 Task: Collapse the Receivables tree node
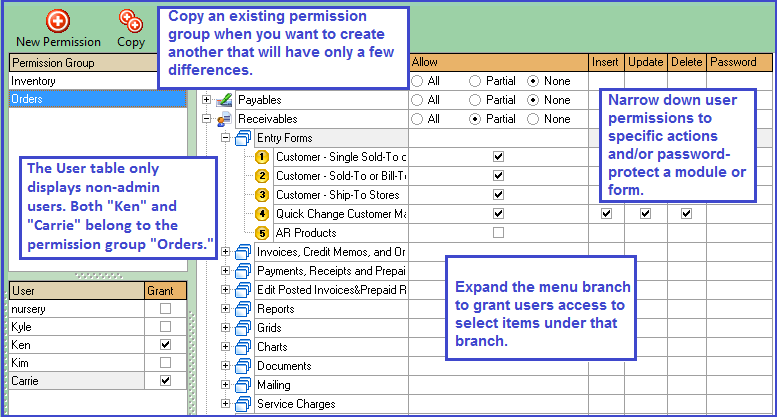[207, 119]
